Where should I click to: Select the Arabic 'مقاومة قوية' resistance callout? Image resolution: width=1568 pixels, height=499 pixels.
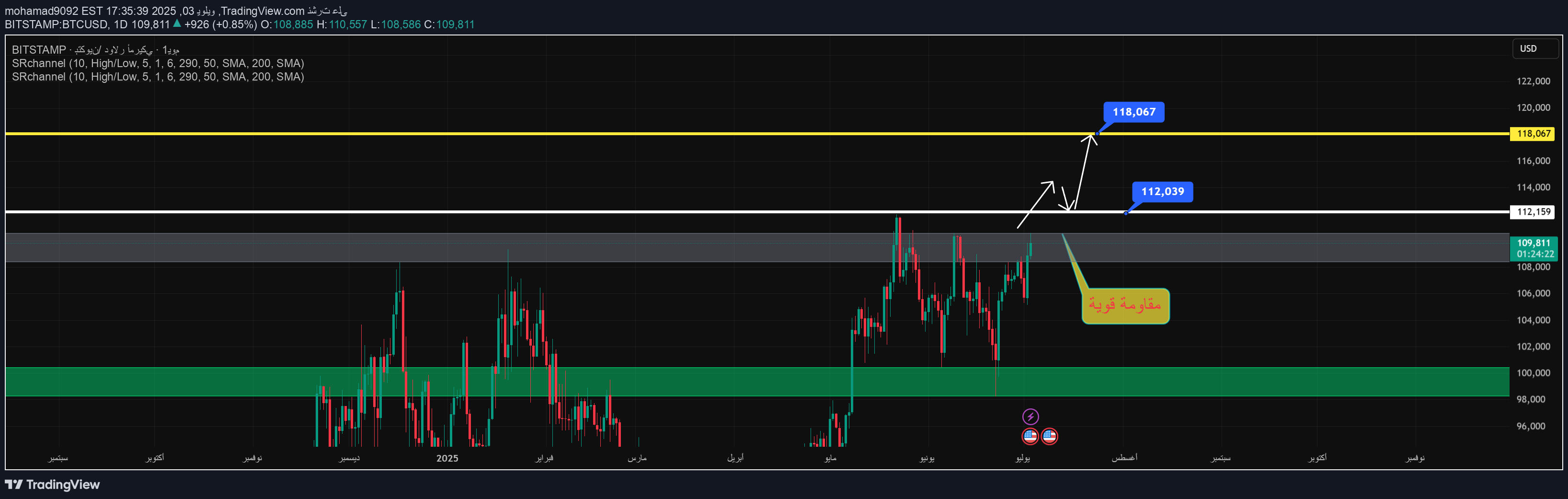[1125, 305]
